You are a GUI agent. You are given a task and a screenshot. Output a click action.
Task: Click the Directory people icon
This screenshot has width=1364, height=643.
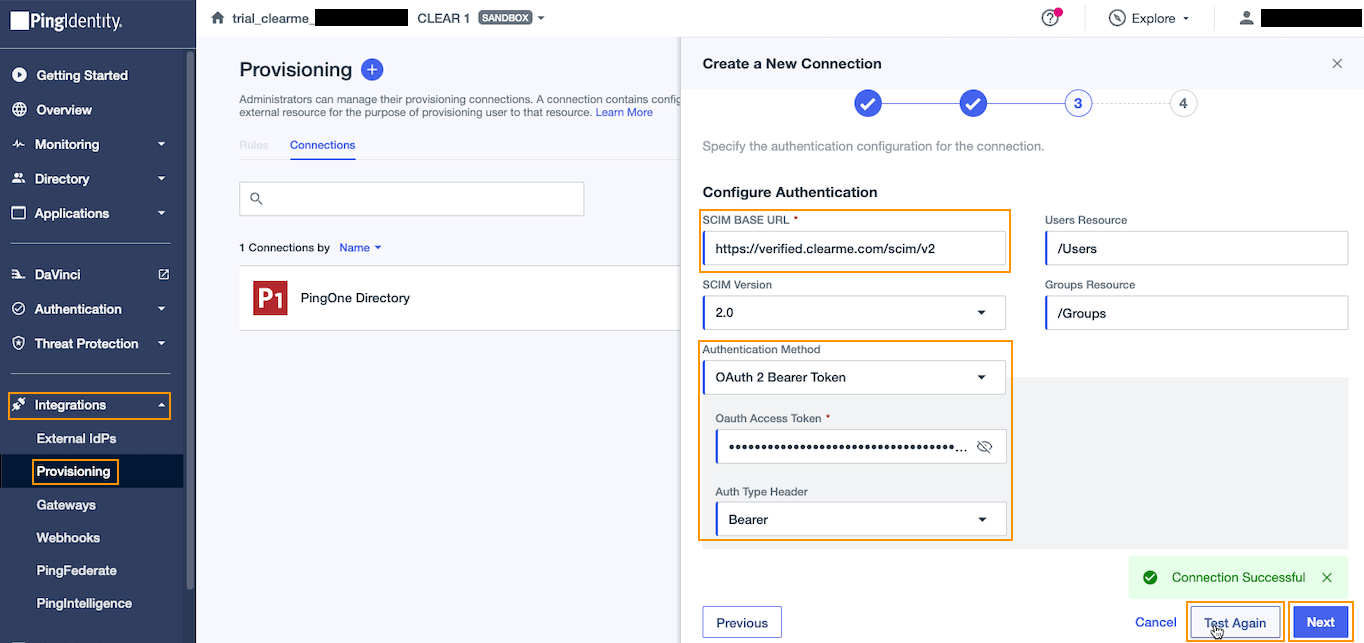point(18,179)
